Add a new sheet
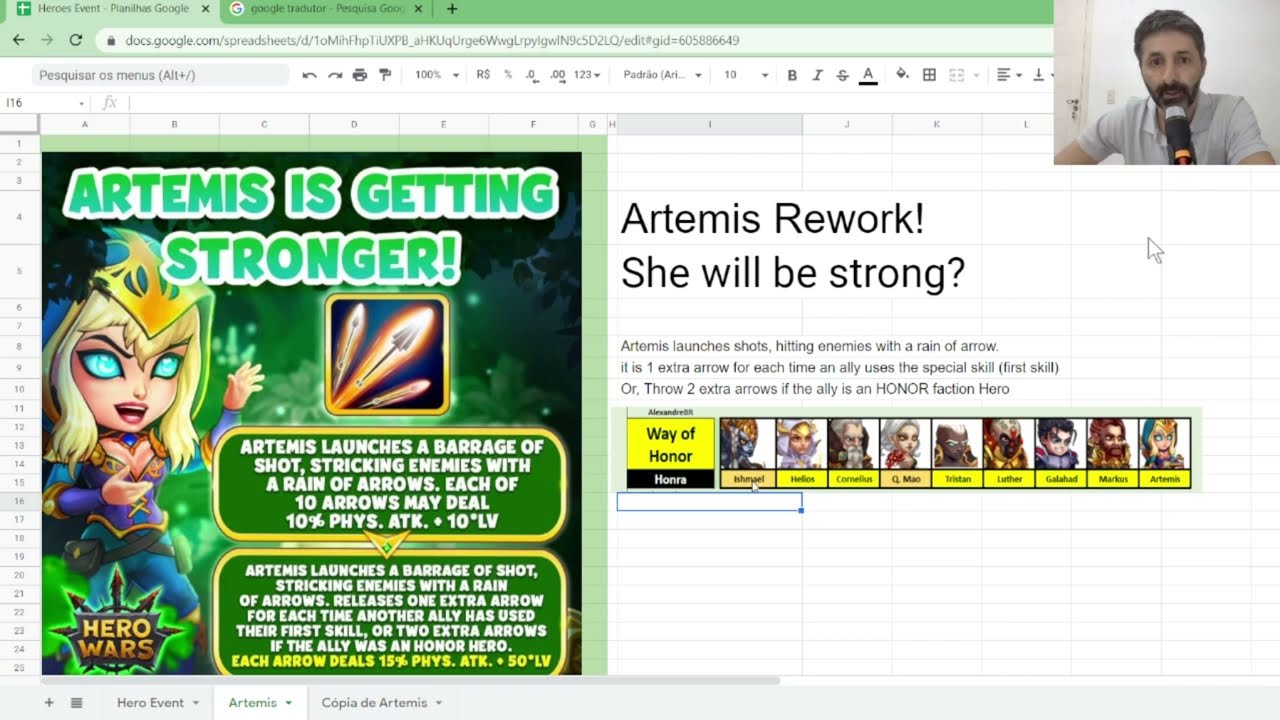The image size is (1280, 720). pos(48,703)
